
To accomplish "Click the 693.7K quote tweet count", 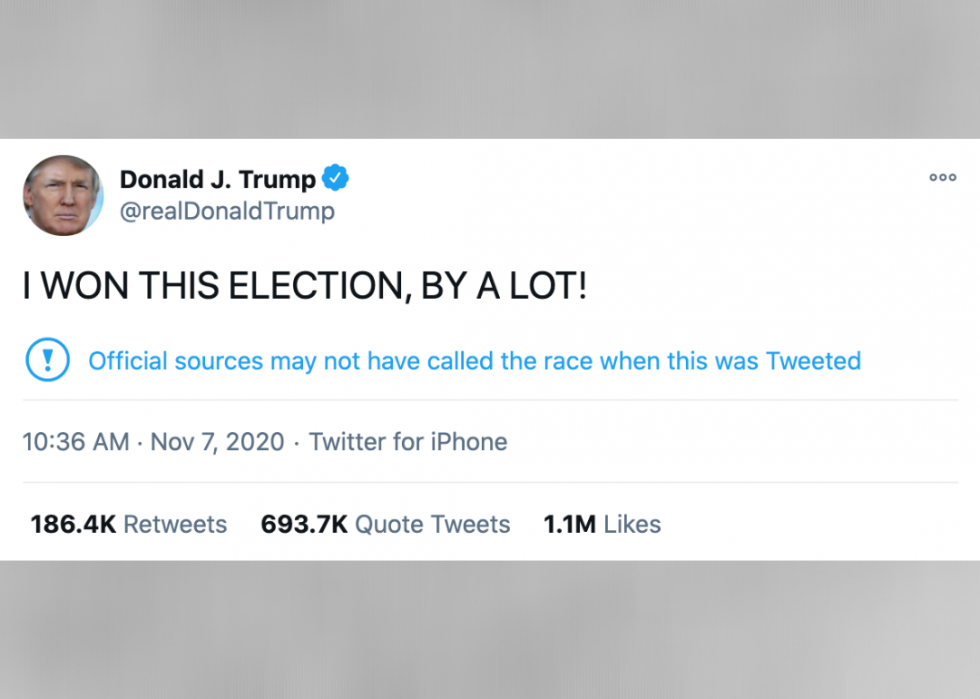I will (x=304, y=524).
